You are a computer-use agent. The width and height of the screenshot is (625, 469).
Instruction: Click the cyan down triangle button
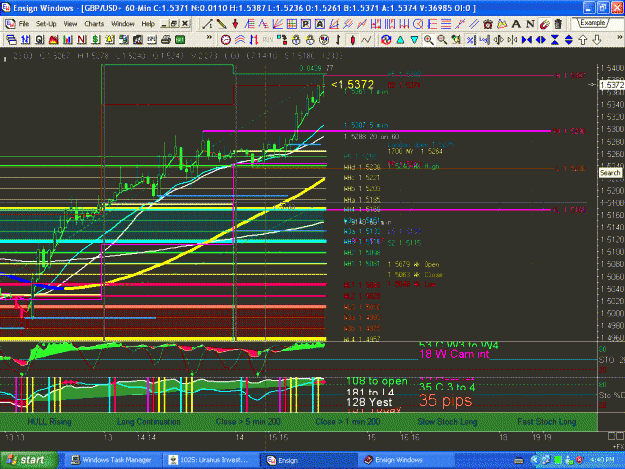click(415, 40)
